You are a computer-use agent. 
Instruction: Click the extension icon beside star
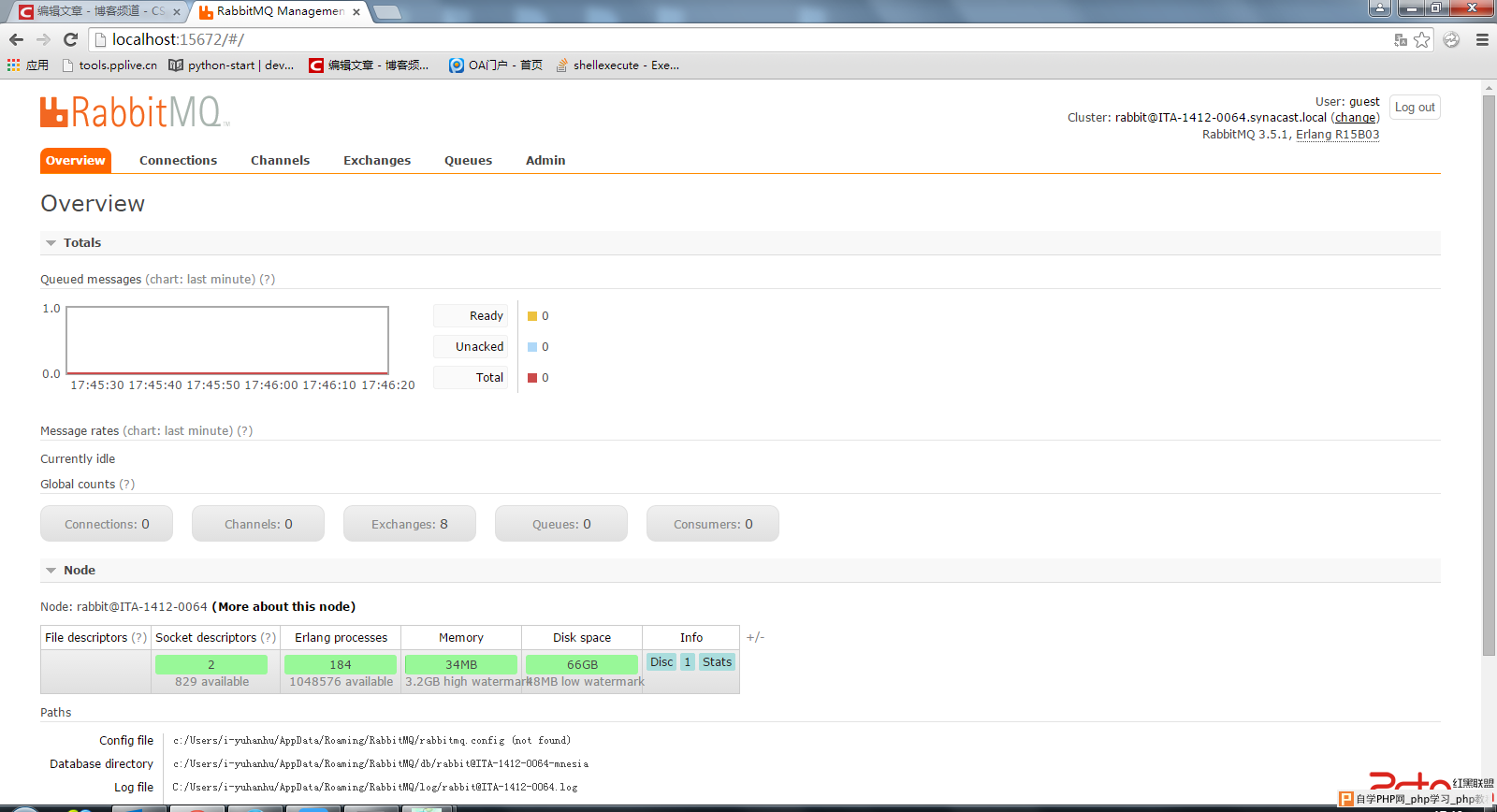(1451, 39)
